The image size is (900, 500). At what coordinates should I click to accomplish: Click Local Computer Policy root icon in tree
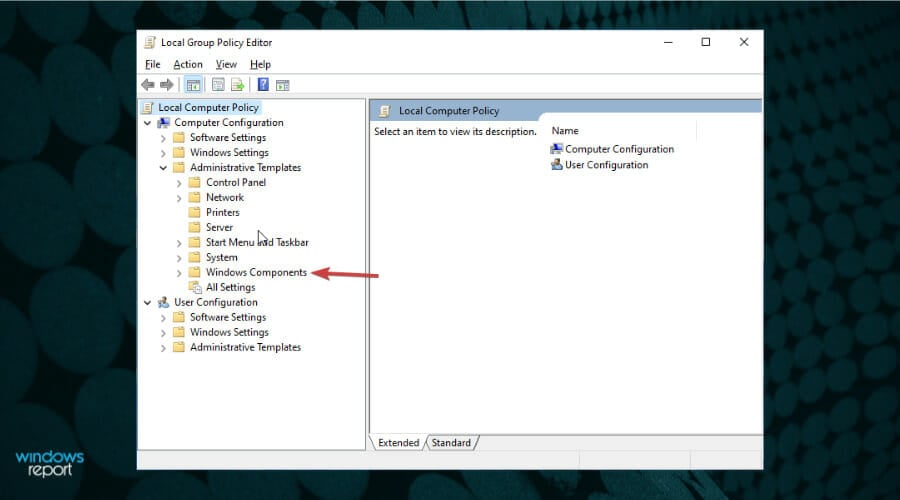coord(148,107)
